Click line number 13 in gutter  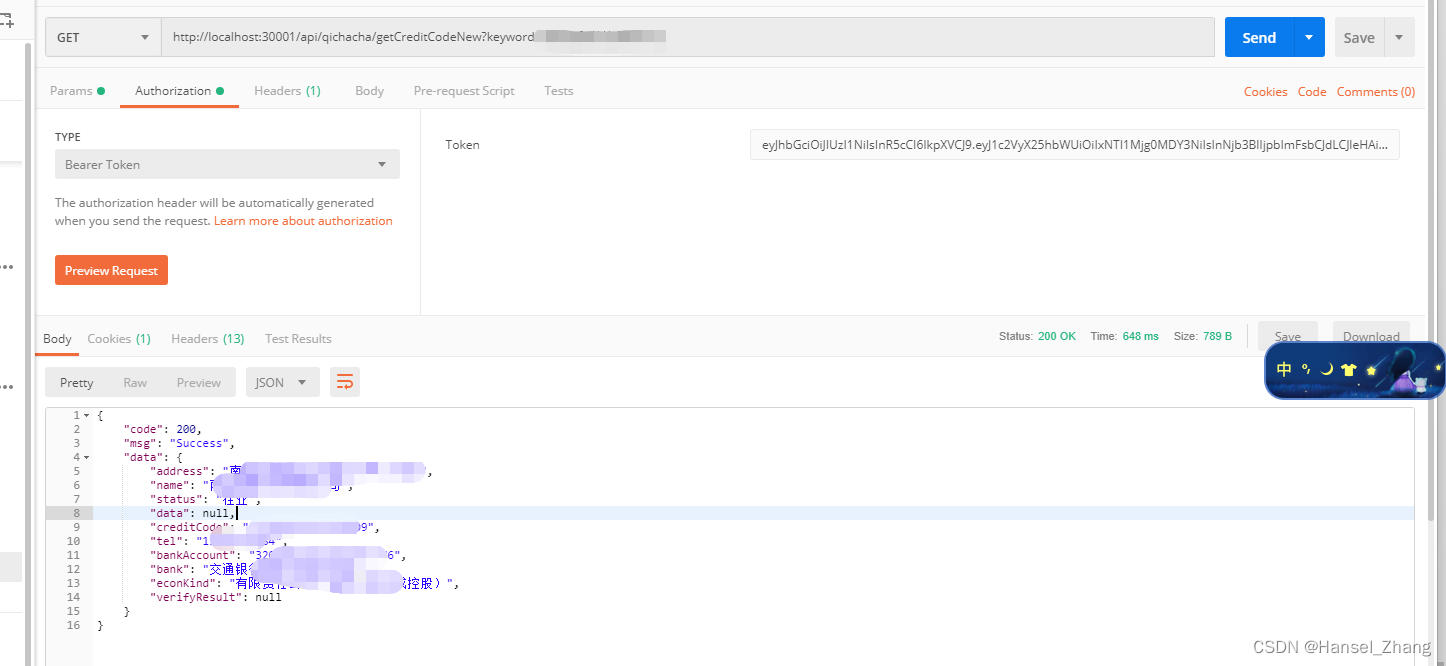pos(73,583)
